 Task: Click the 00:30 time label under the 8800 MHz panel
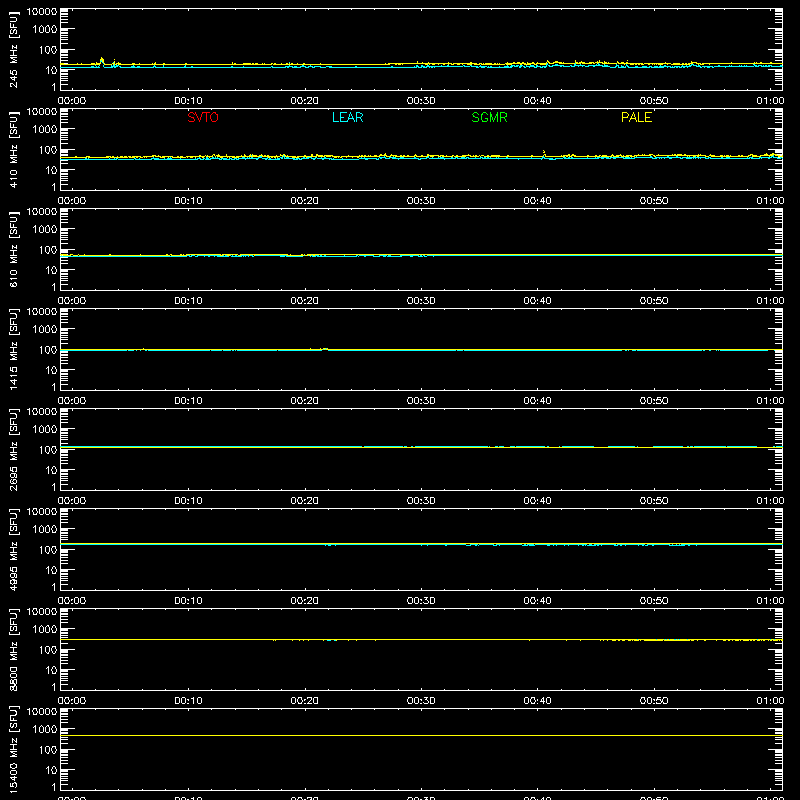(421, 701)
